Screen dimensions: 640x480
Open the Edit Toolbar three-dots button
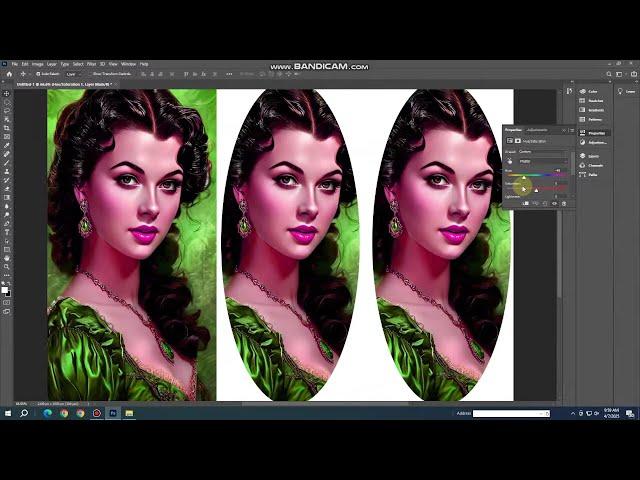pyautogui.click(x=7, y=276)
